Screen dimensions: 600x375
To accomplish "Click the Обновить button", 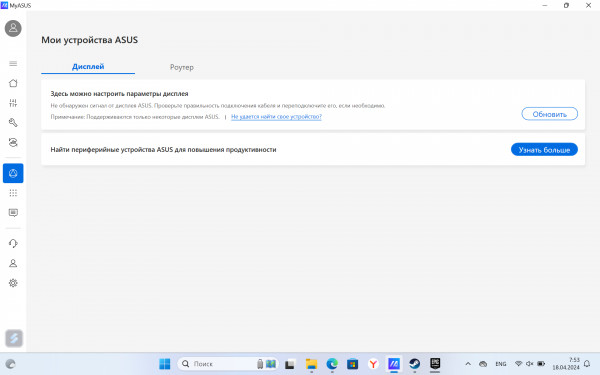I will point(549,114).
